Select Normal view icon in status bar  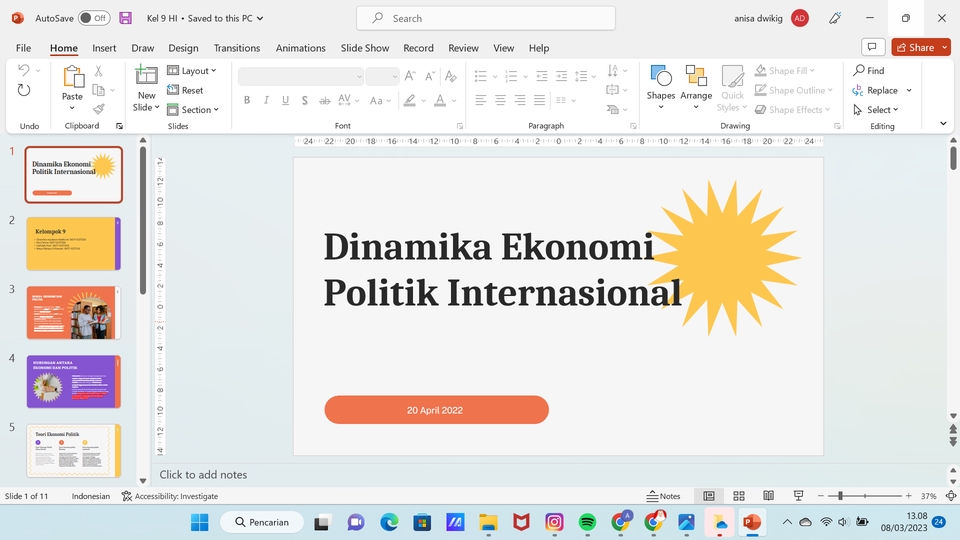point(709,496)
